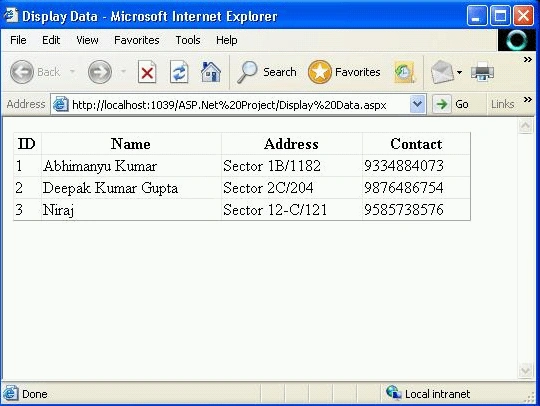Click the ID cell in Niraj row
The height and width of the screenshot is (406, 540).
[27, 210]
